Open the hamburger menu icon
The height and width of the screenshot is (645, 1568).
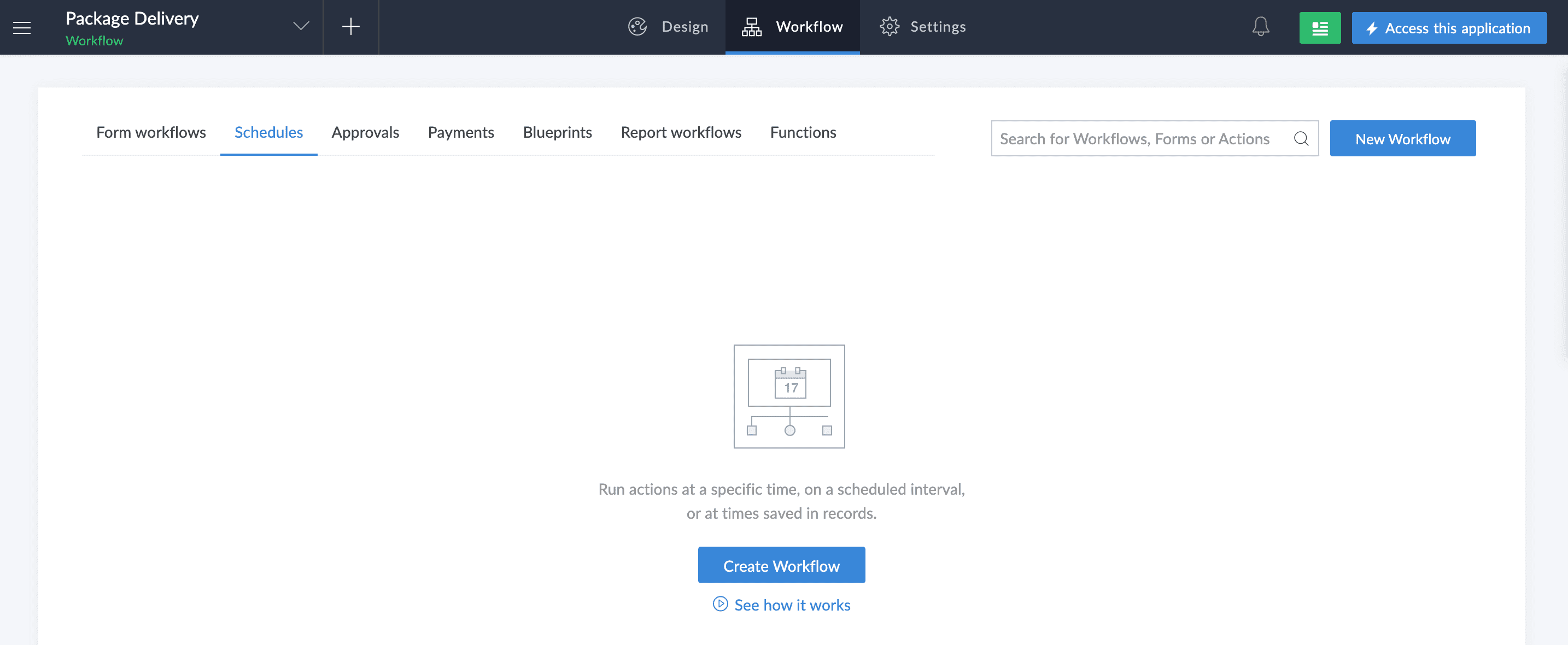[x=22, y=27]
